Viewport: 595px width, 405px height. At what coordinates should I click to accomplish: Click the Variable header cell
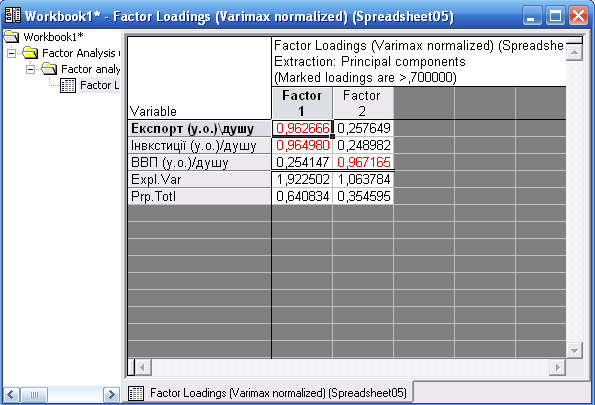click(x=200, y=78)
